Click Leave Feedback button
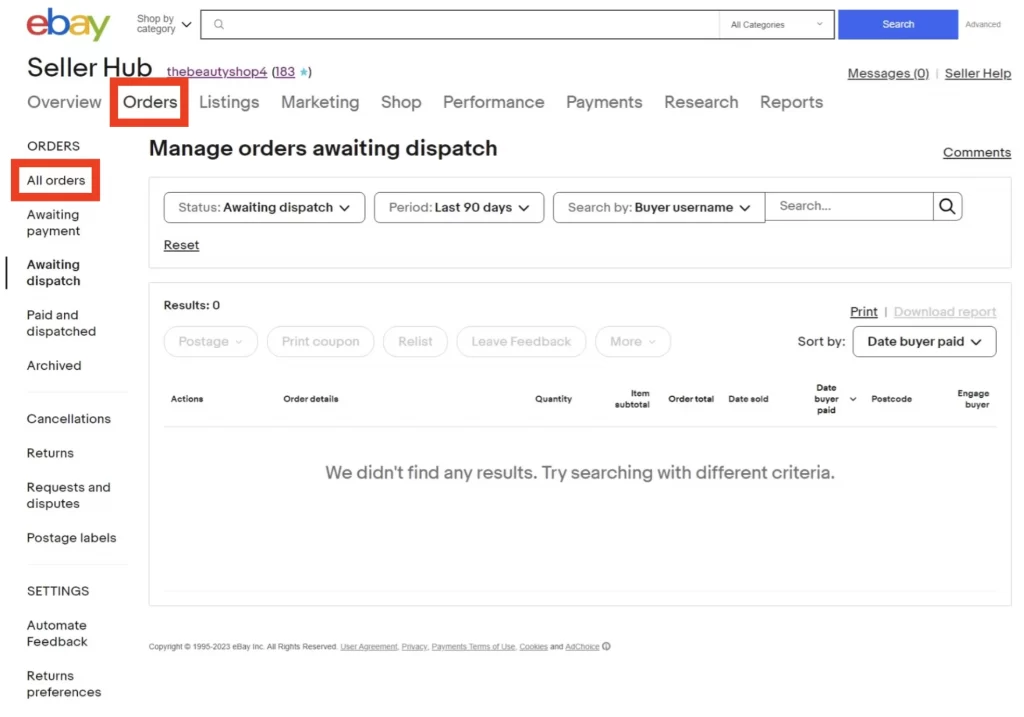 [521, 342]
